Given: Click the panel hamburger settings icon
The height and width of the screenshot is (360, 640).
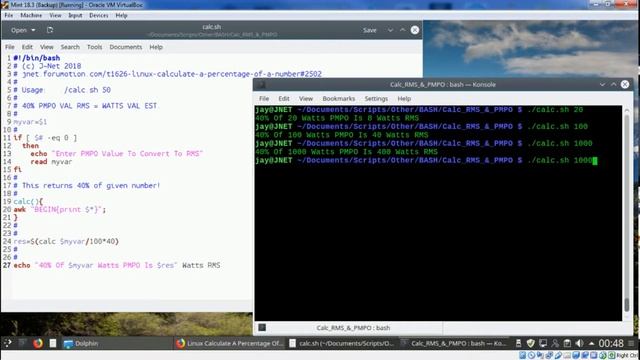Looking at the screenshot, I should coord(631,343).
